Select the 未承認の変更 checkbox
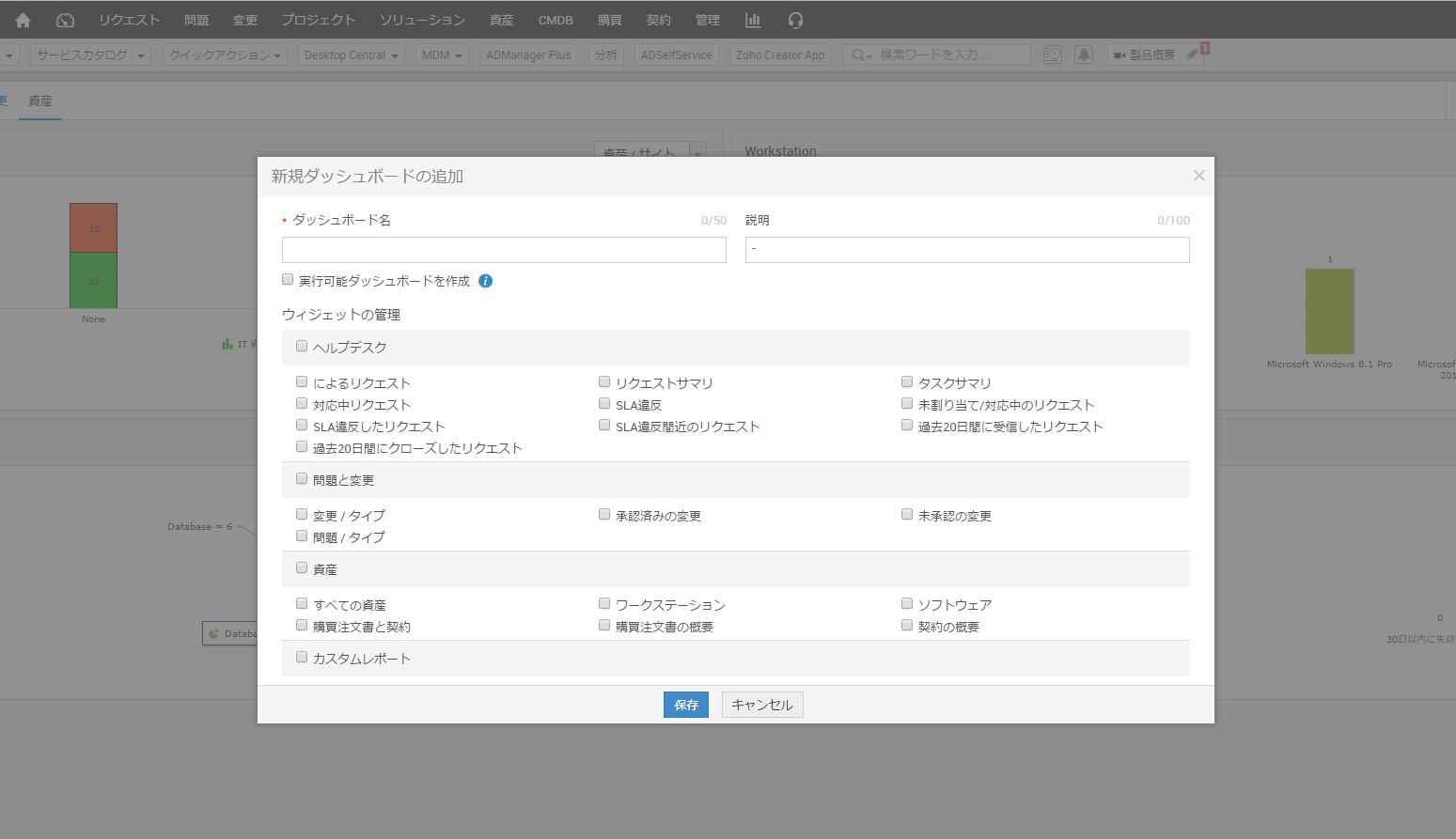The width and height of the screenshot is (1456, 839). pos(907,515)
